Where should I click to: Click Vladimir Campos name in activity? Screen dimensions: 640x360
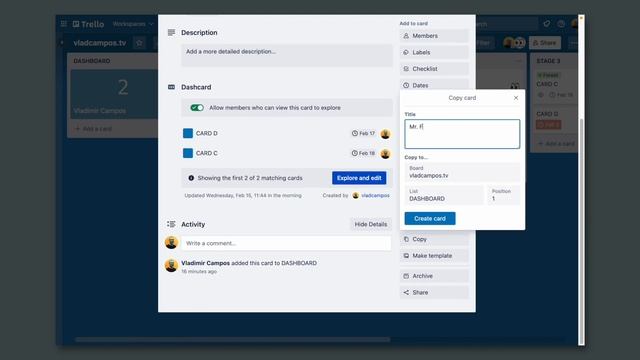[205, 263]
